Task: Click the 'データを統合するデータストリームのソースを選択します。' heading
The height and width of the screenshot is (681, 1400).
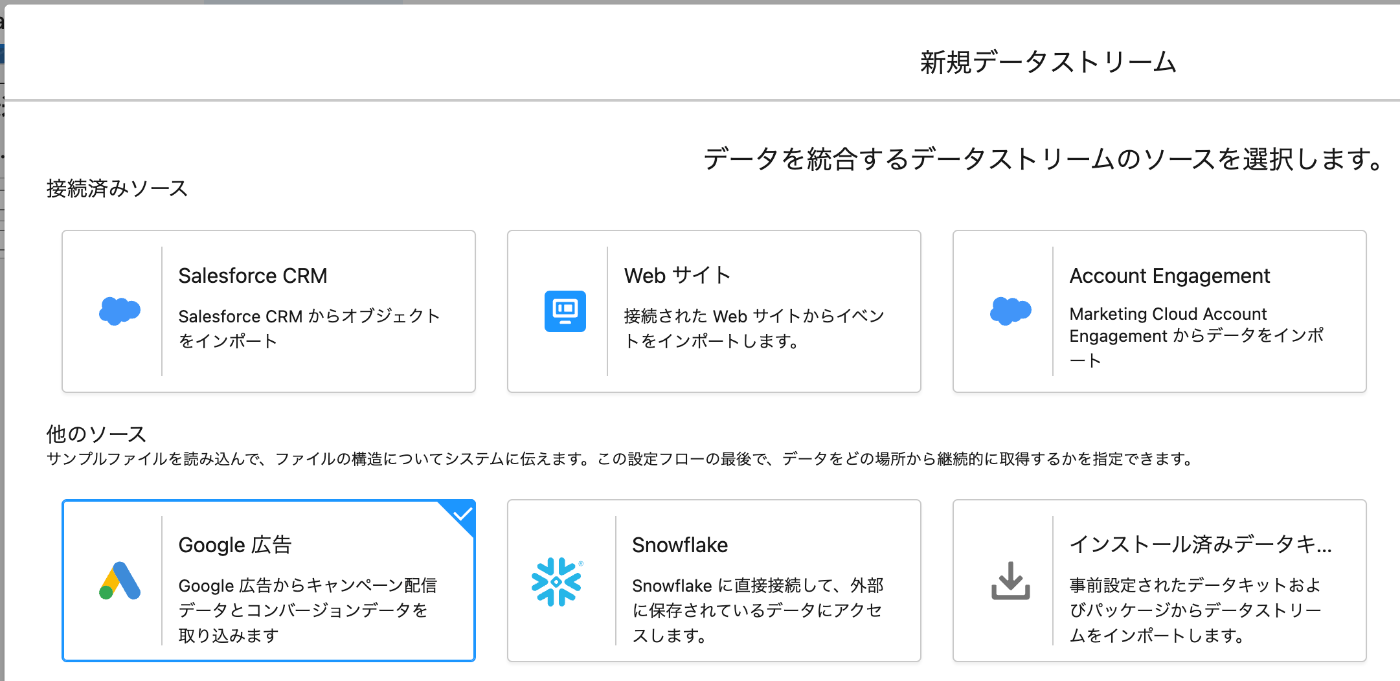Action: [1044, 159]
